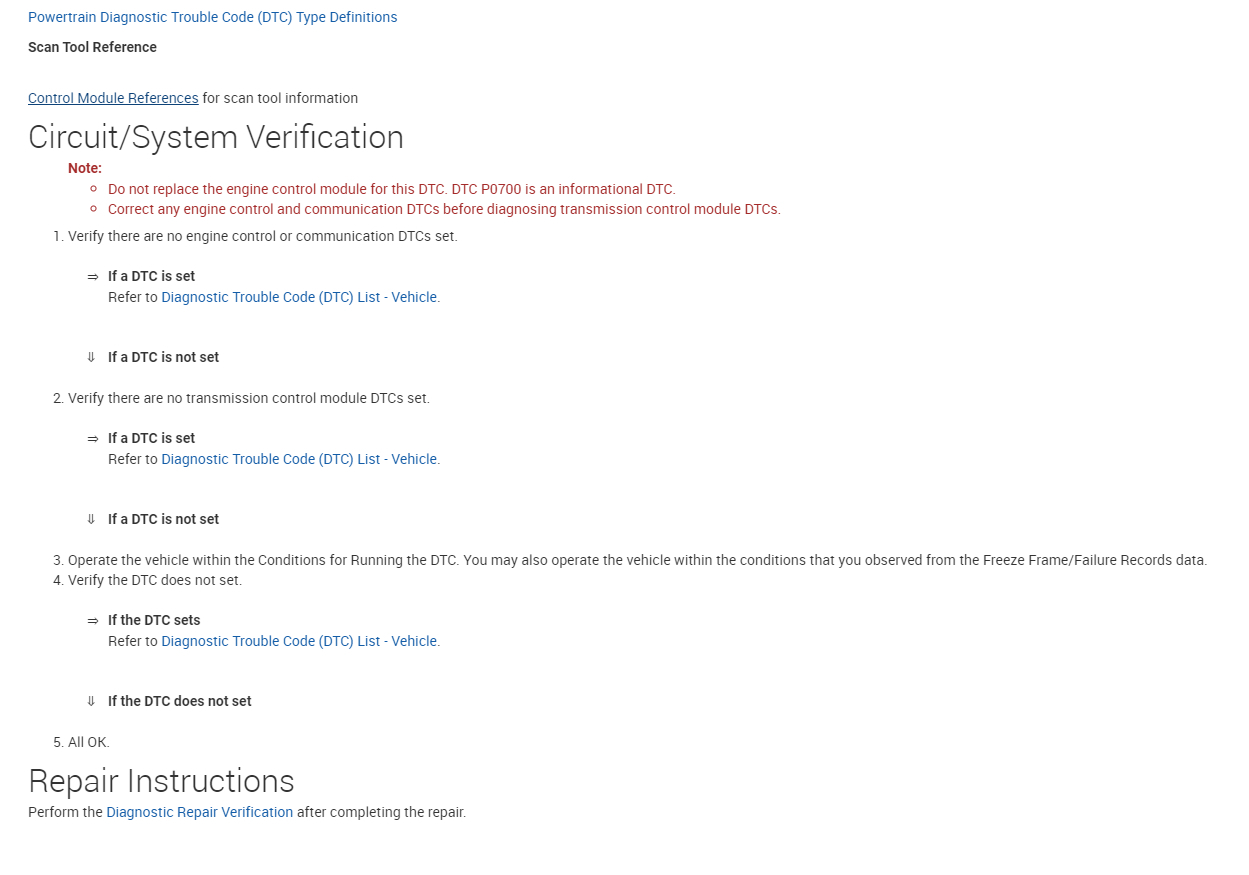Click down arrow beside 'If a DTC is not set' in step 2
Screen dimensions: 1249x875
point(92,519)
